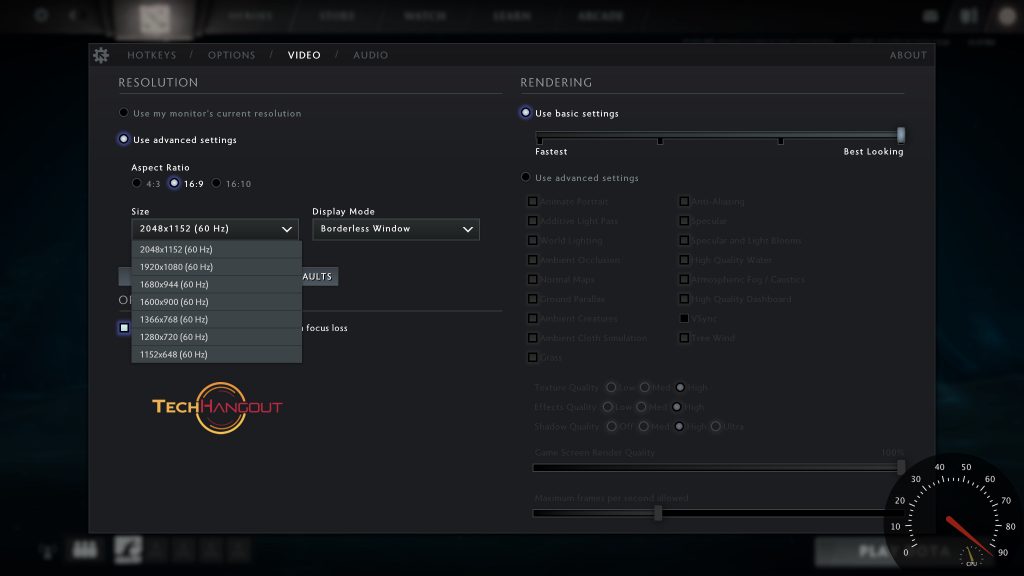Click the back arrow in top bar
This screenshot has width=1024, height=576.
(x=73, y=14)
